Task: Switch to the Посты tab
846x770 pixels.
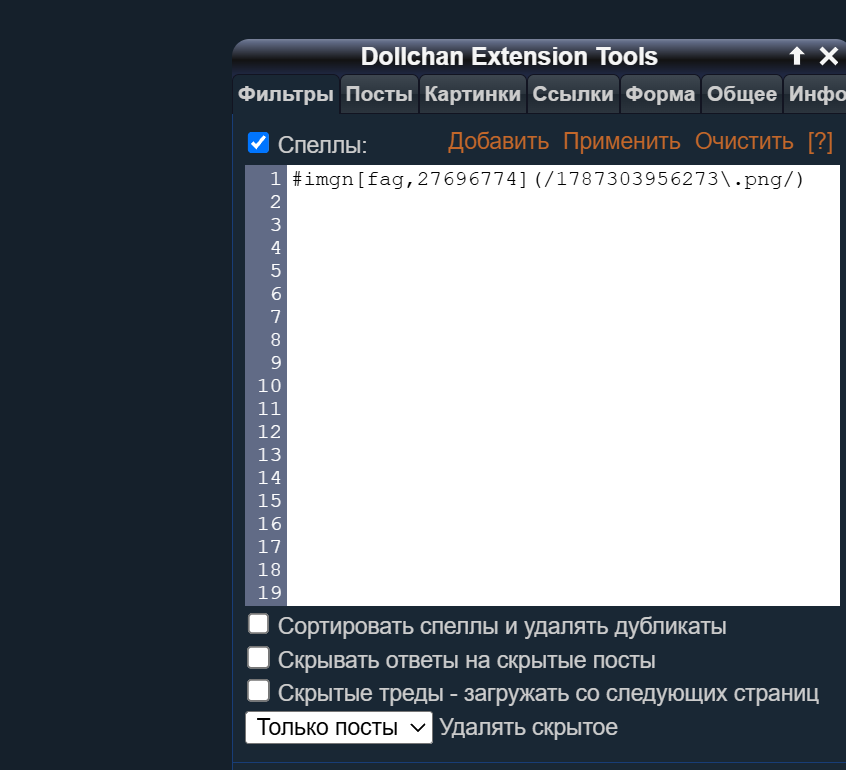Action: coord(379,94)
